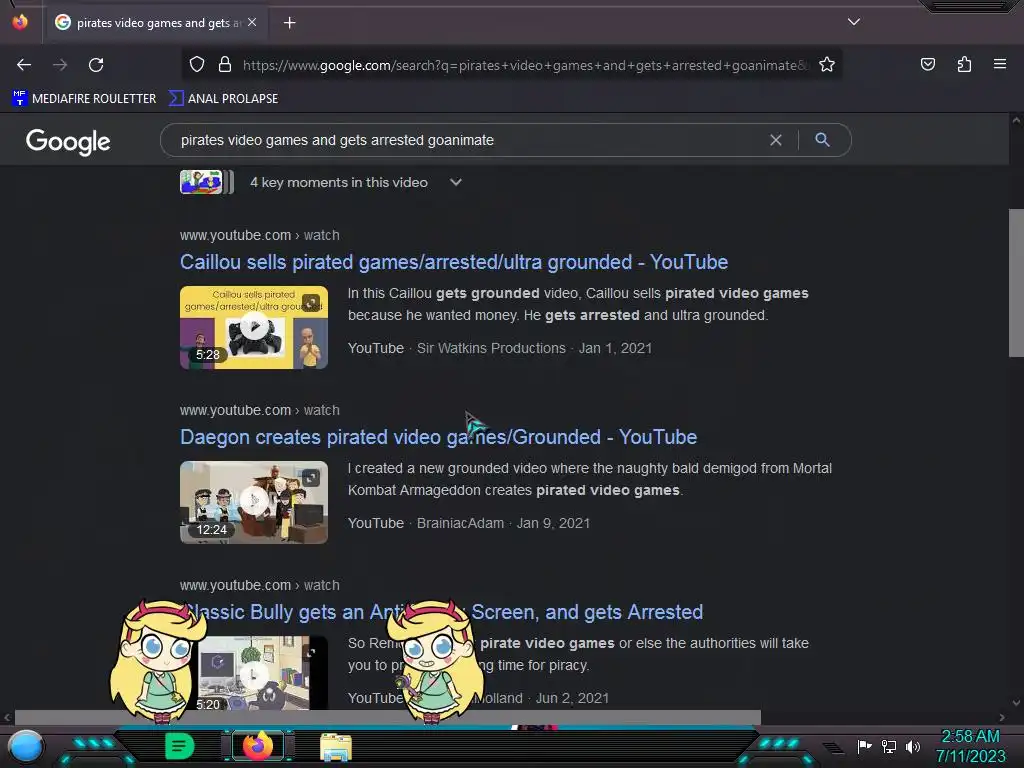The image size is (1024, 768).
Task: Click the Google search magnifier button
Action: 822,140
